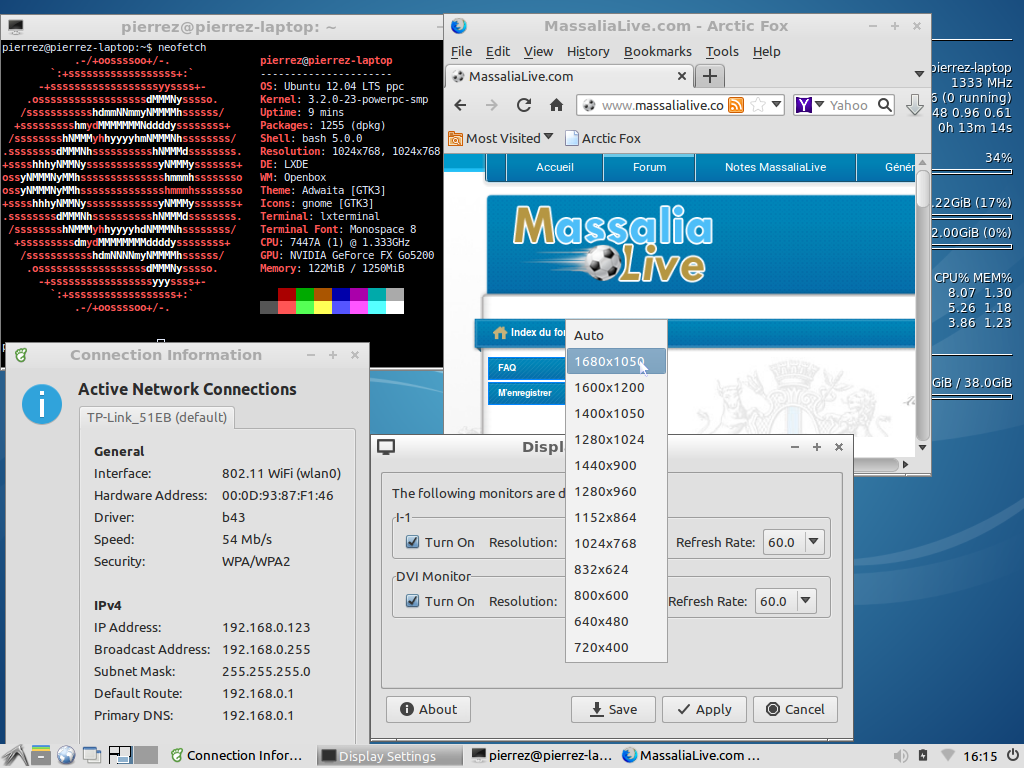Click the power logout icon in panel
The image size is (1024, 768).
pos(1012,756)
